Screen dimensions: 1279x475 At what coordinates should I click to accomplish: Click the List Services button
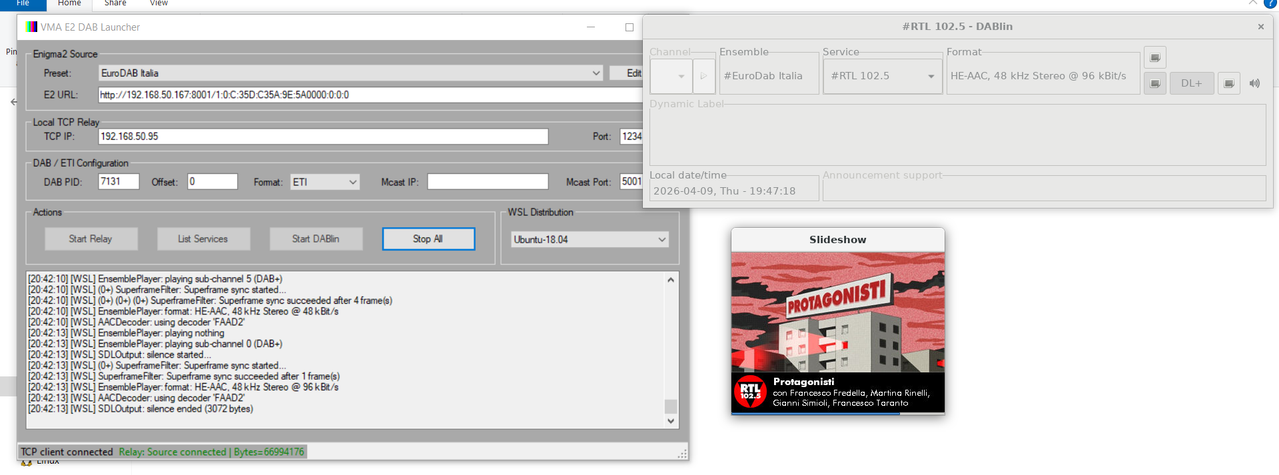tap(203, 239)
